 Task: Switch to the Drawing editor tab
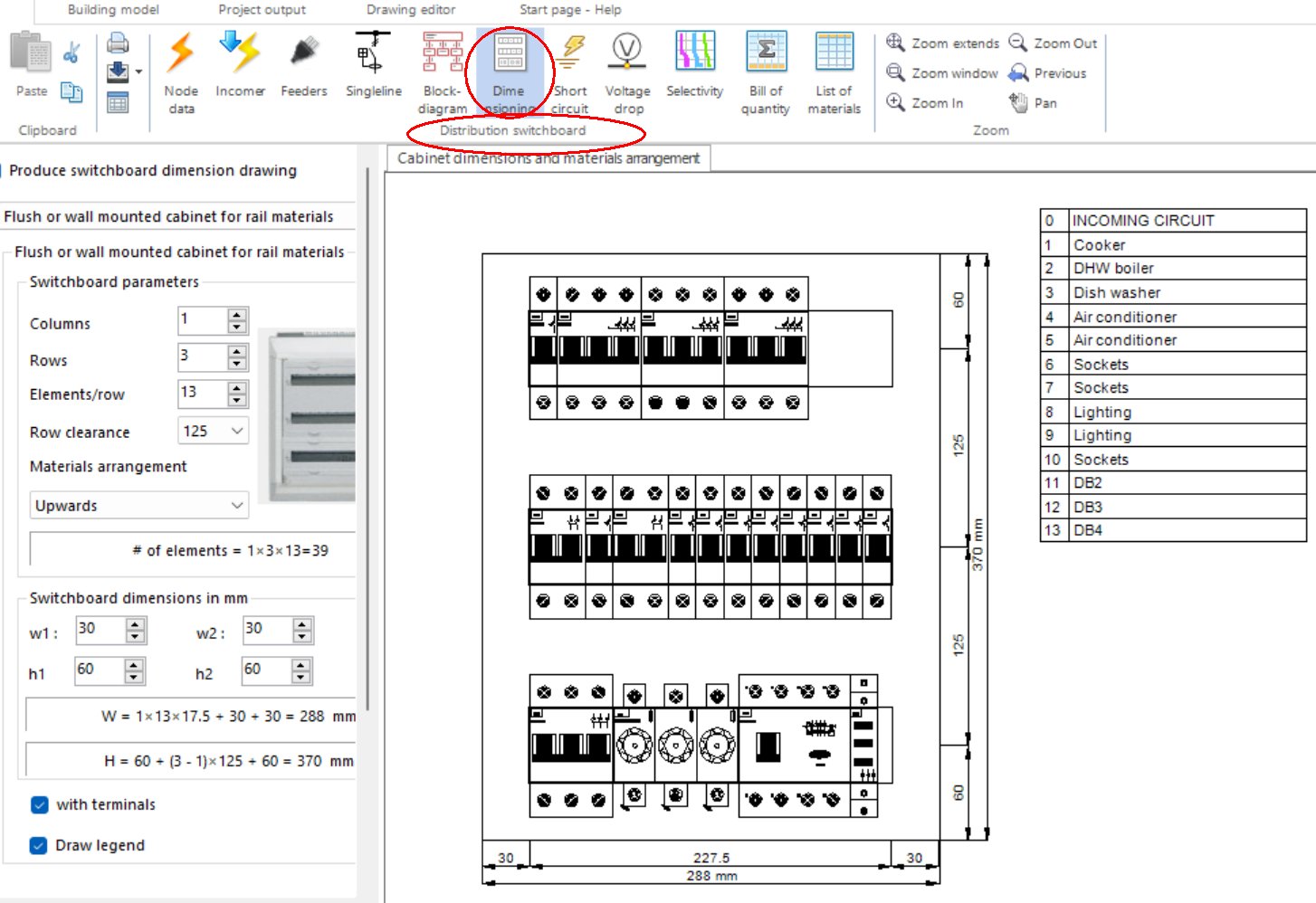(409, 10)
